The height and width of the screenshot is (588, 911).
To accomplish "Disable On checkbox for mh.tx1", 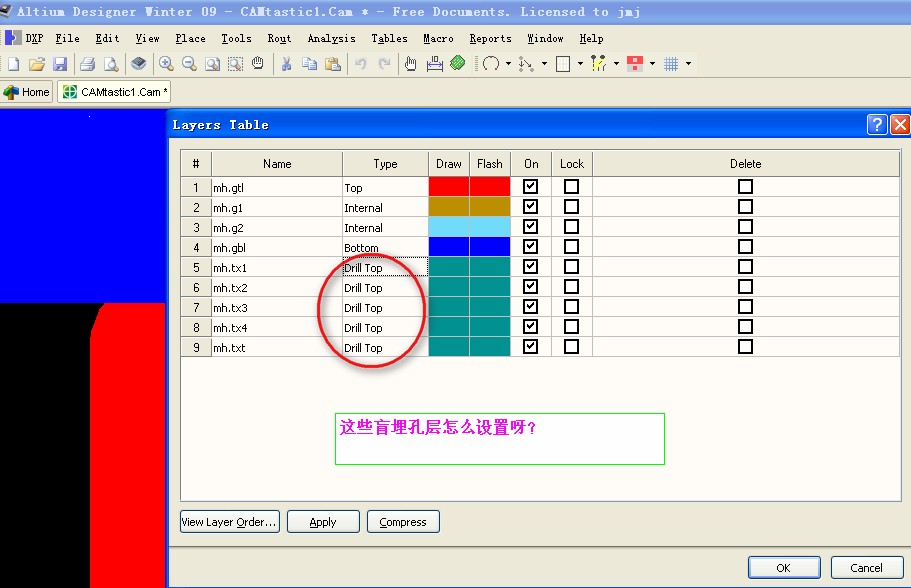I will (x=530, y=267).
